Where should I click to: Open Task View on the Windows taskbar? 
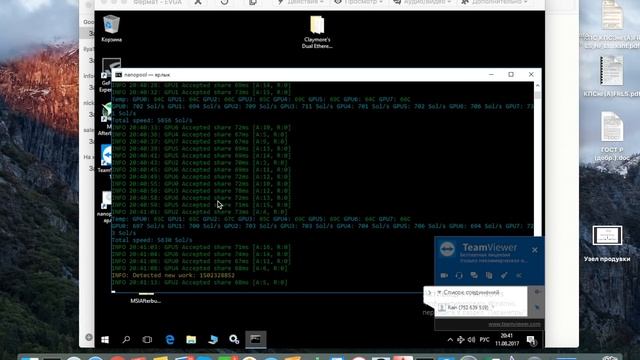[147, 340]
